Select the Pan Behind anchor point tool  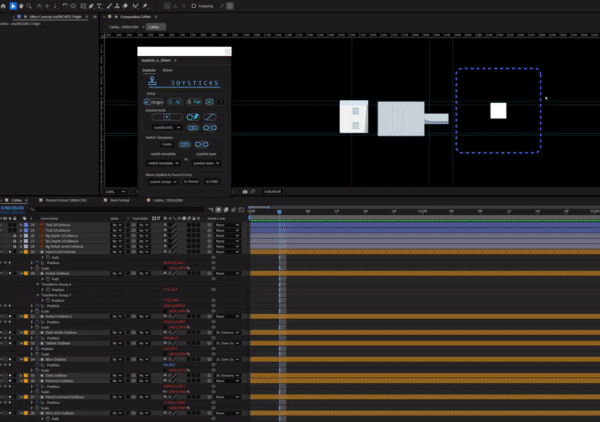(73, 6)
